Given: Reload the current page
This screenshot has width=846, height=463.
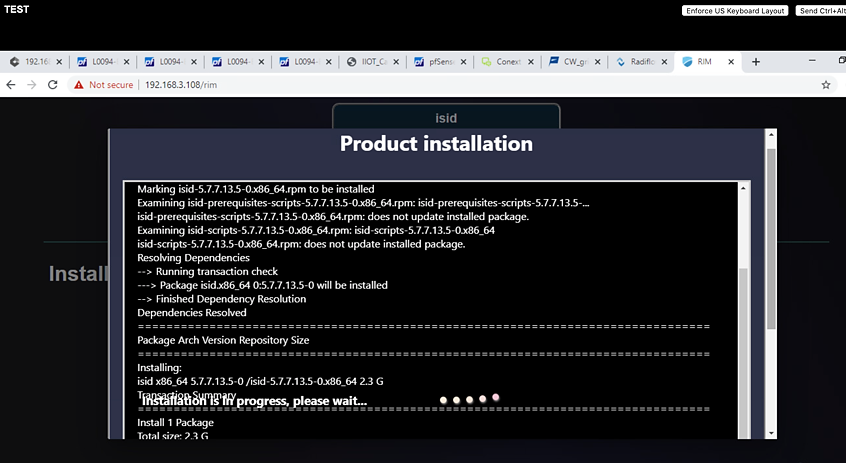Looking at the screenshot, I should (52, 85).
